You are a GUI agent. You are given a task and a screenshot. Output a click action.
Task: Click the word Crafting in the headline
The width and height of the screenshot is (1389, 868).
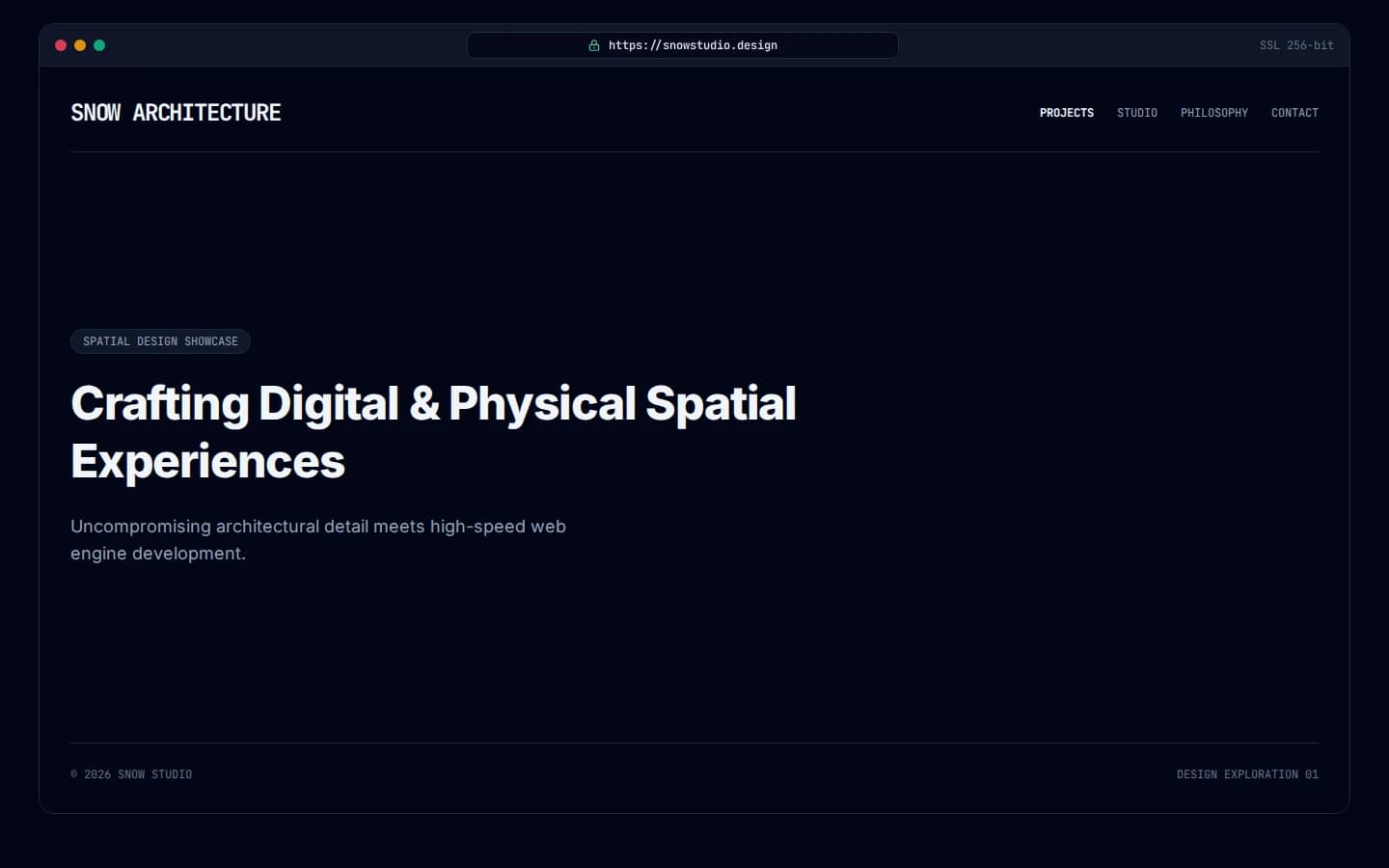(x=160, y=404)
